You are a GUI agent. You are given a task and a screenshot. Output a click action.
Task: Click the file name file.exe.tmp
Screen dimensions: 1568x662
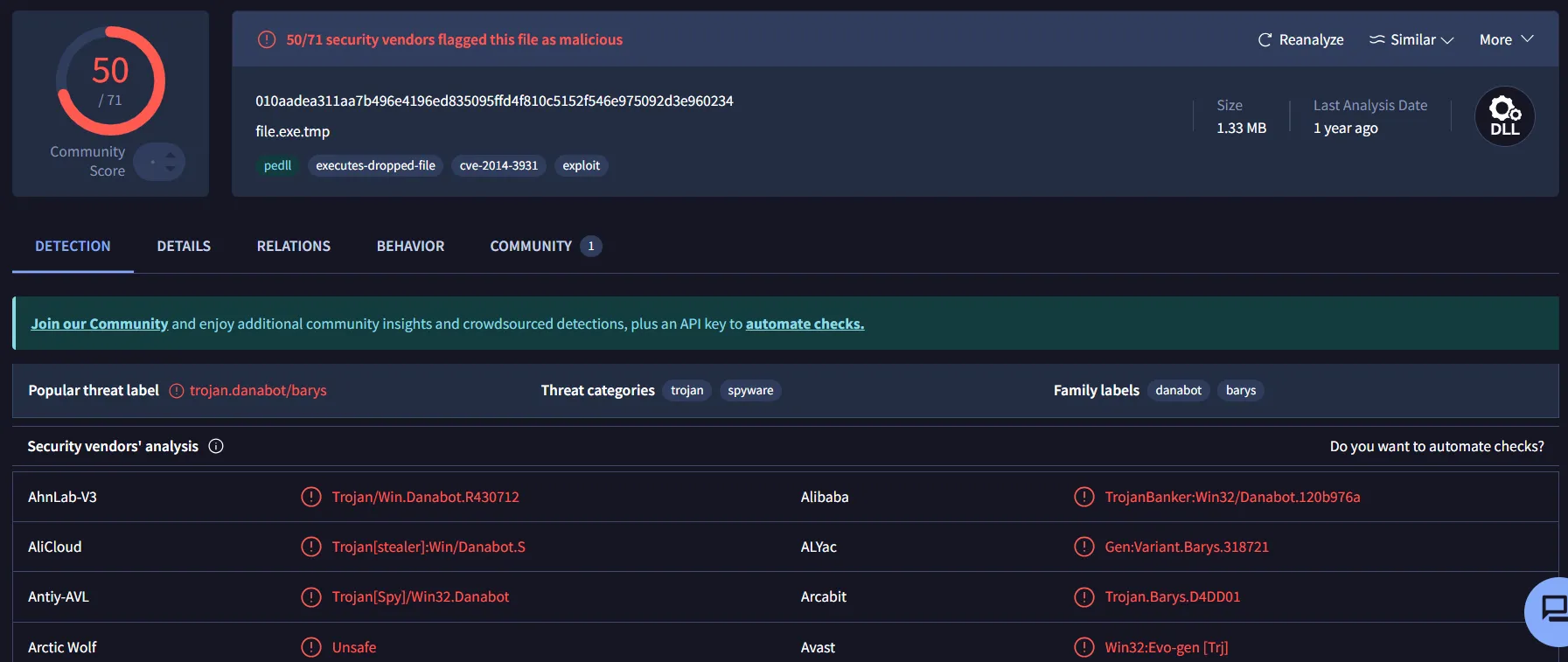pos(292,132)
